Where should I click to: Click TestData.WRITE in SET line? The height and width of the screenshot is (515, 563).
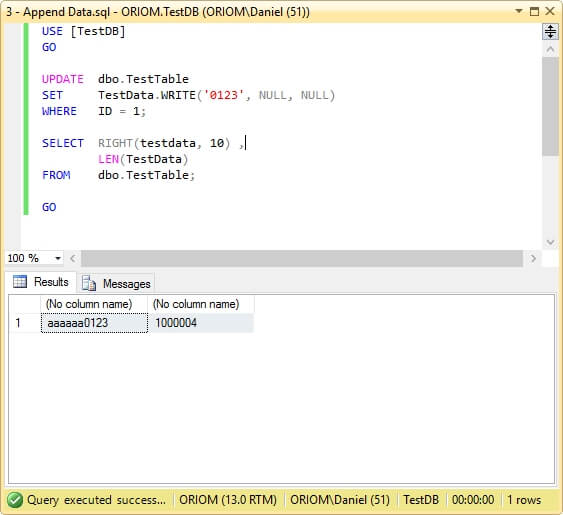coord(147,95)
